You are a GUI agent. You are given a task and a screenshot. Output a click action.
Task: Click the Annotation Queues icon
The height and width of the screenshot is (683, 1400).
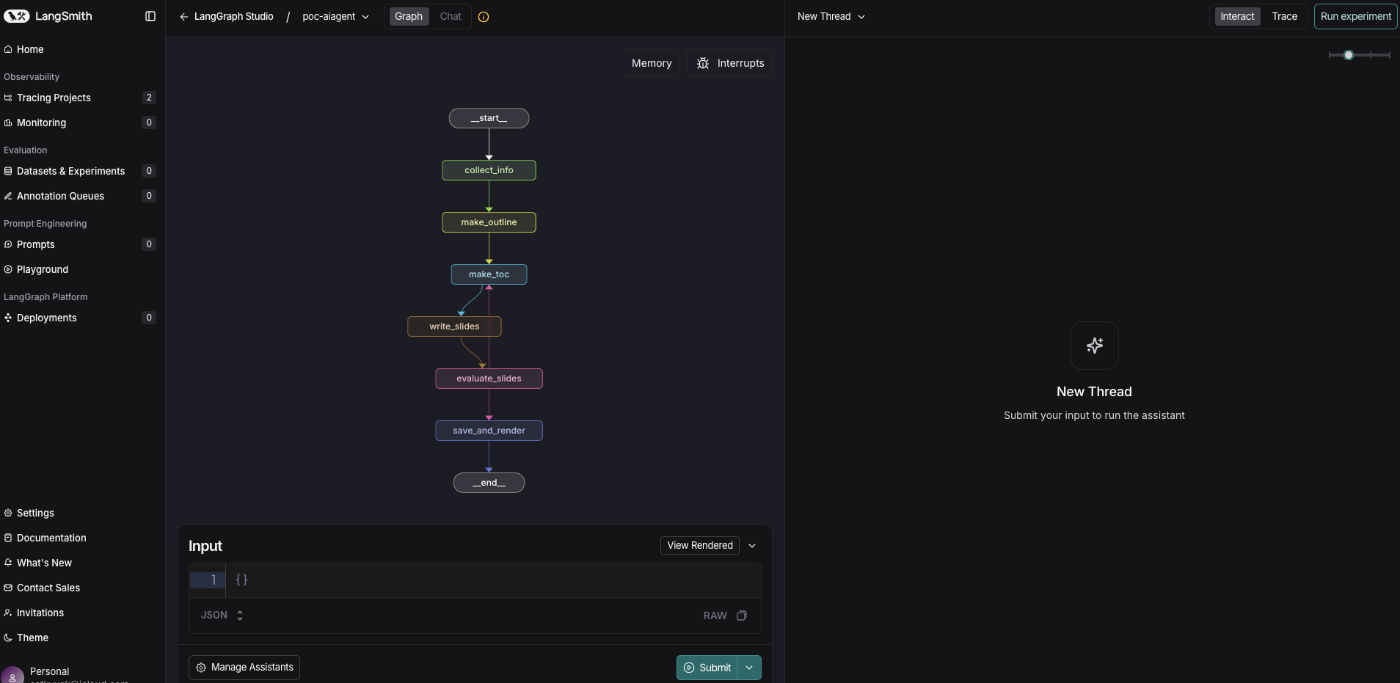pos(8,196)
